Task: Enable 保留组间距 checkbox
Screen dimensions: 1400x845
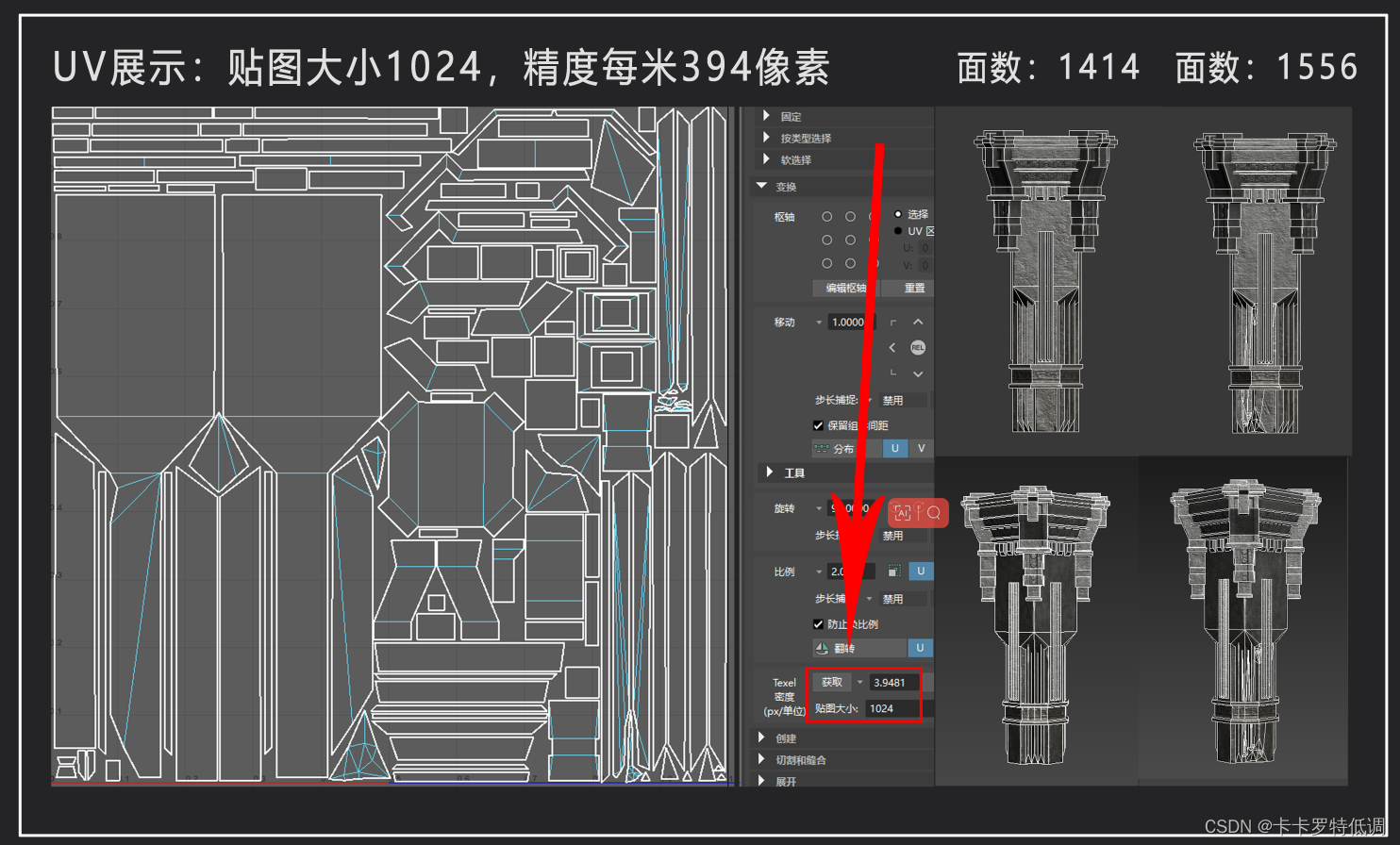Action: (x=818, y=425)
